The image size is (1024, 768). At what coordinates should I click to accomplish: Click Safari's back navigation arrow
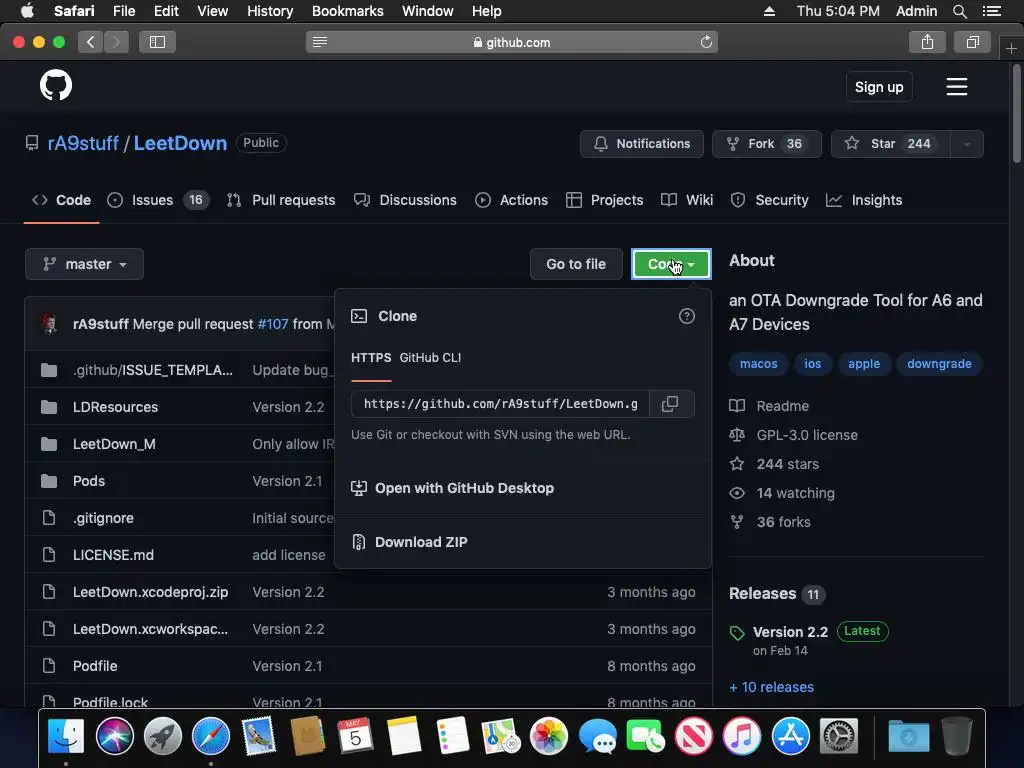[x=91, y=42]
